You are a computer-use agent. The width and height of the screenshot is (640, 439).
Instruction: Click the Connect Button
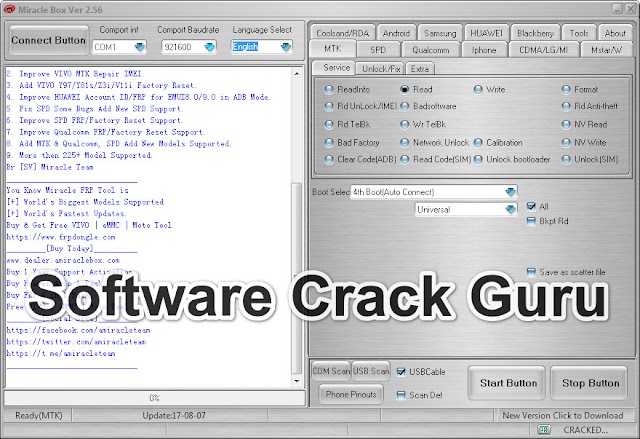tap(49, 40)
